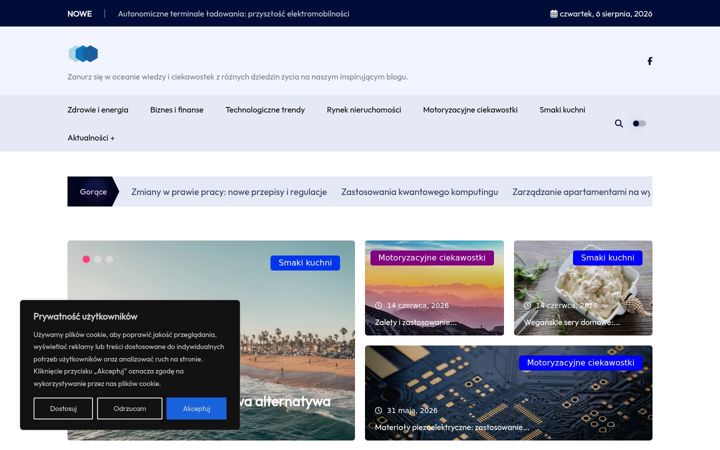Click the Akceptuj cookie button
The image size is (720, 450).
click(197, 408)
